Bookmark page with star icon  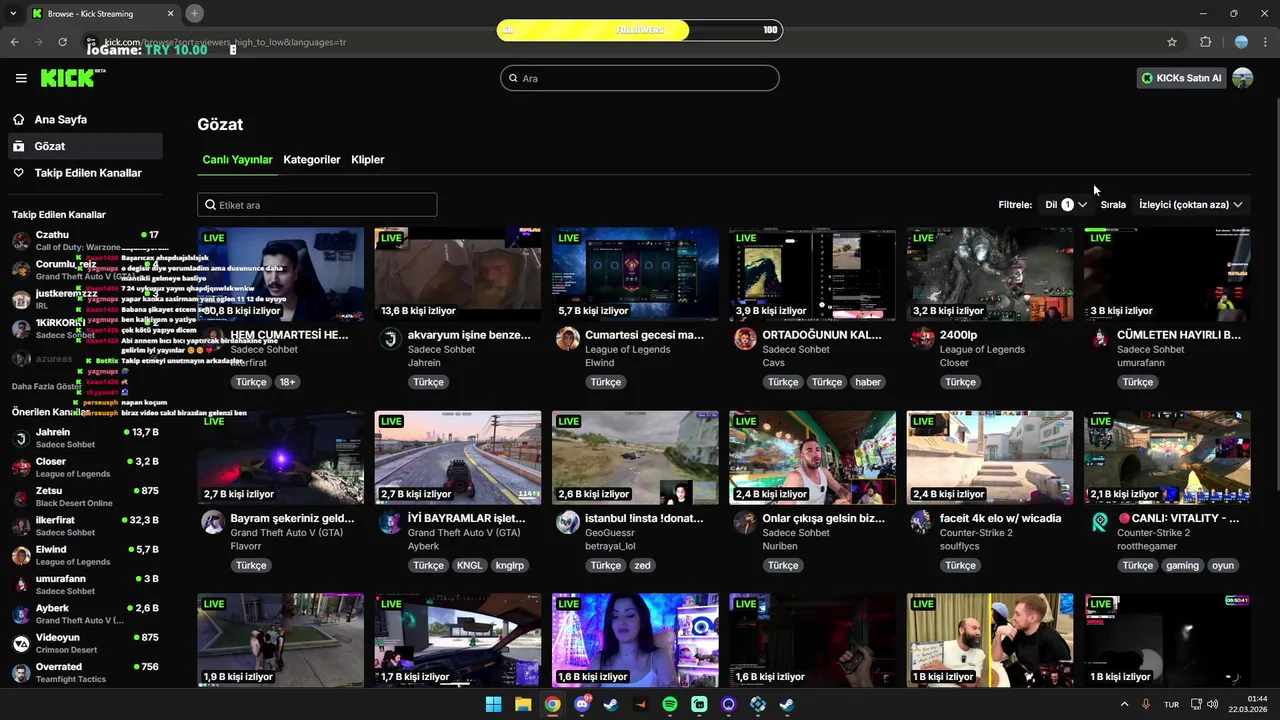coord(1172,42)
